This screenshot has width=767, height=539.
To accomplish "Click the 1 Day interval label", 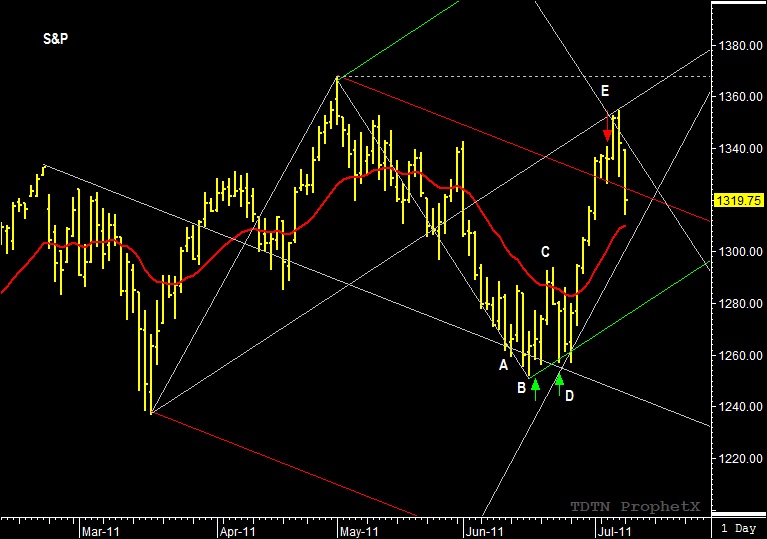I will (738, 528).
